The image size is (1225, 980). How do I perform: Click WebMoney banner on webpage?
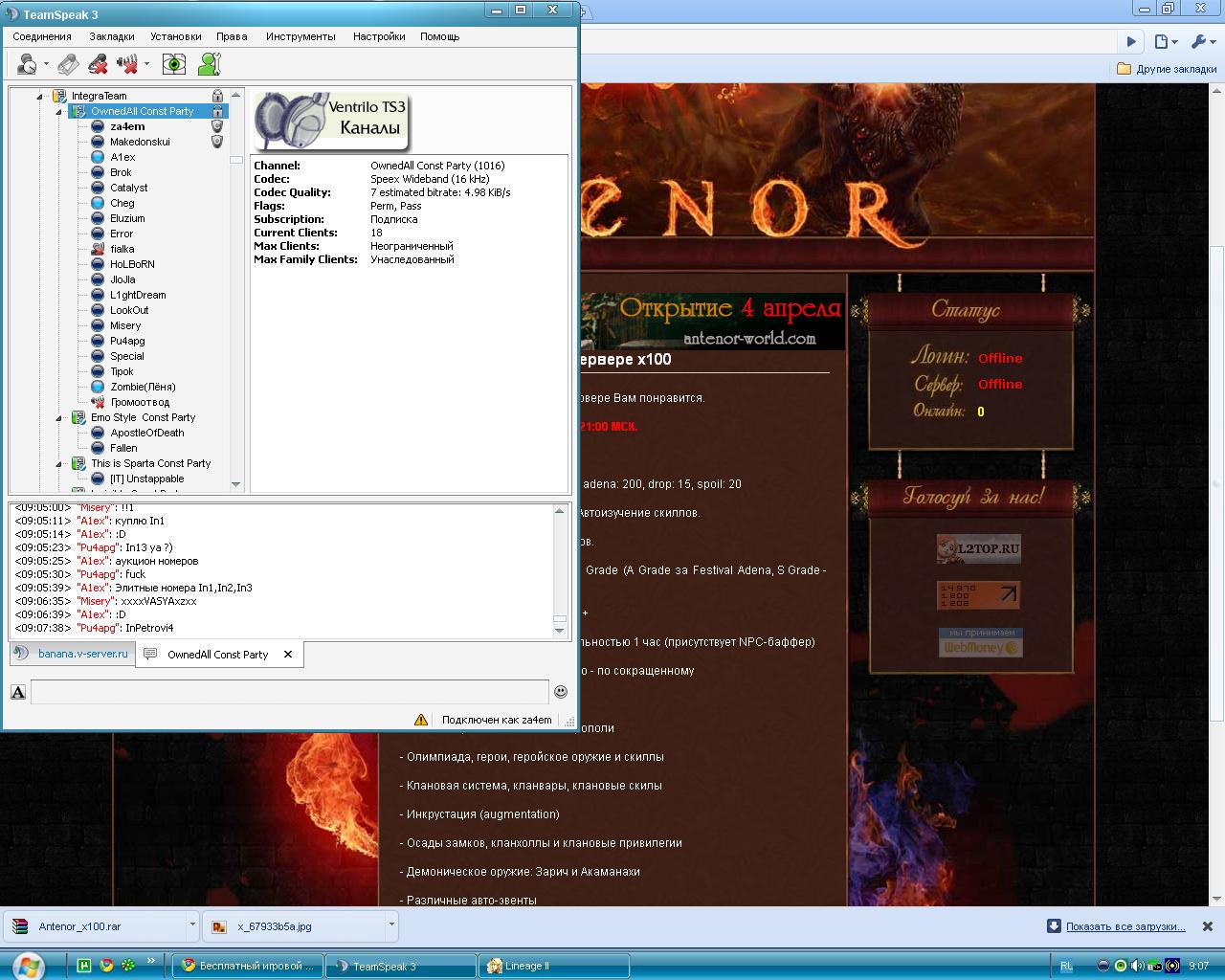[980, 642]
